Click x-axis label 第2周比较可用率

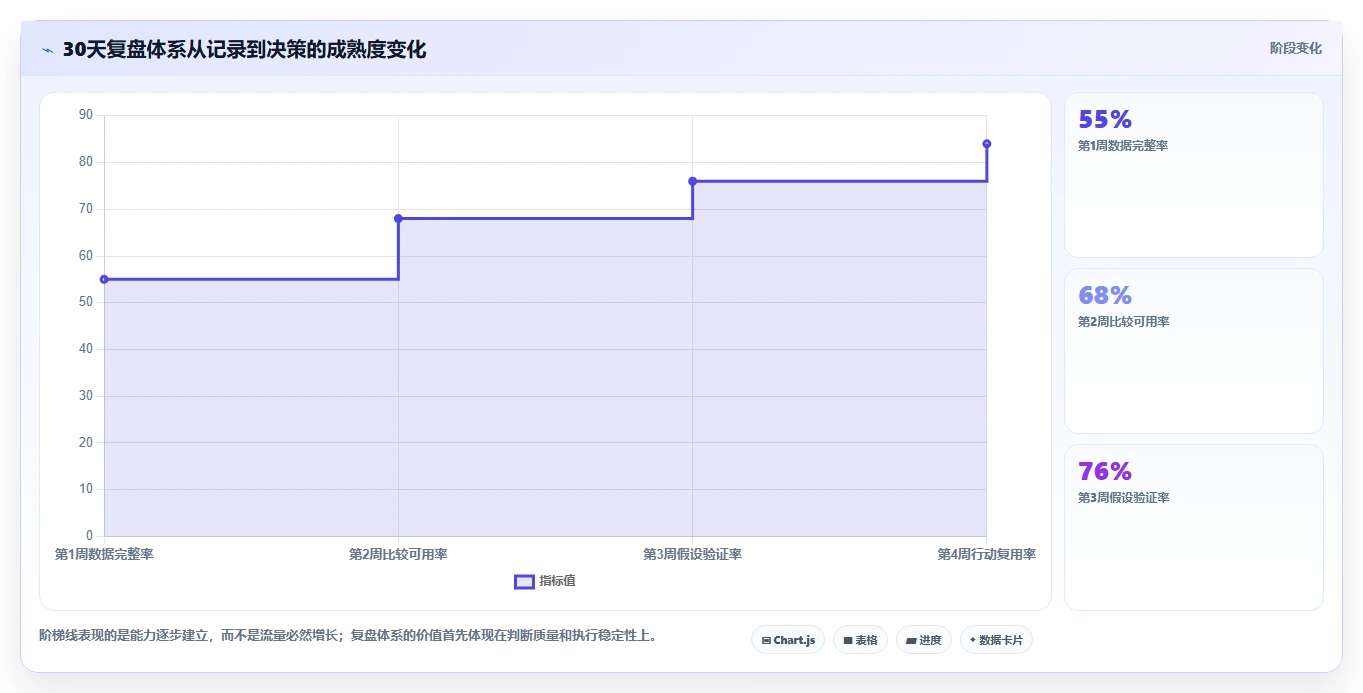(x=398, y=554)
